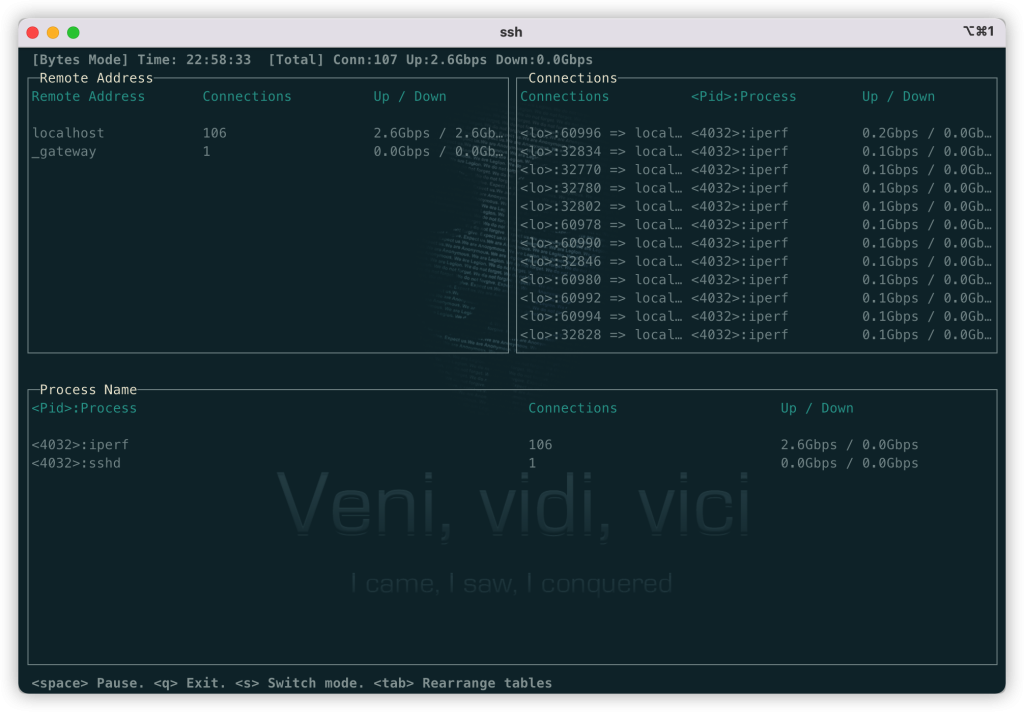This screenshot has width=1024, height=712.
Task: Click the Process Name panel title
Action: pyautogui.click(x=87, y=390)
